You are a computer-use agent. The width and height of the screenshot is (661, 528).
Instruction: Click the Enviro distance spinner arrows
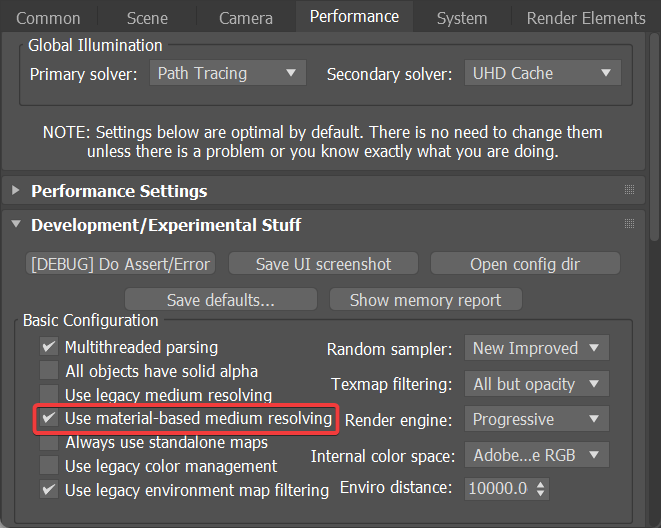pos(541,489)
